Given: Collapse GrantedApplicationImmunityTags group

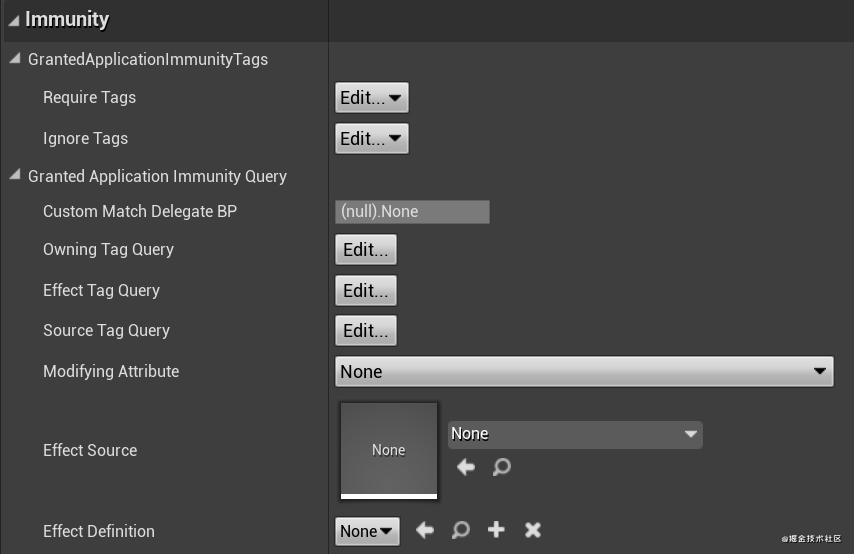Looking at the screenshot, I should pyautogui.click(x=15, y=58).
